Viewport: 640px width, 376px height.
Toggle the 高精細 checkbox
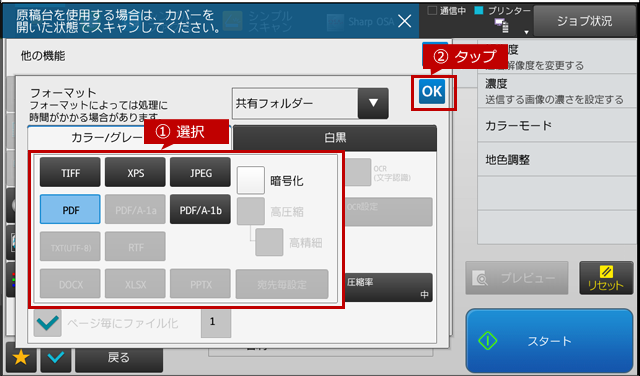(269, 242)
